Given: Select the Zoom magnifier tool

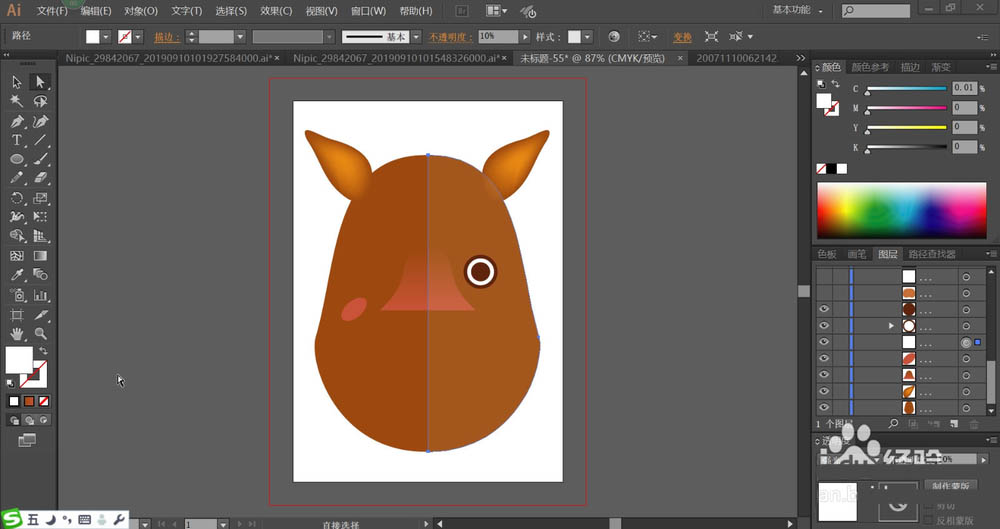Looking at the screenshot, I should point(40,333).
